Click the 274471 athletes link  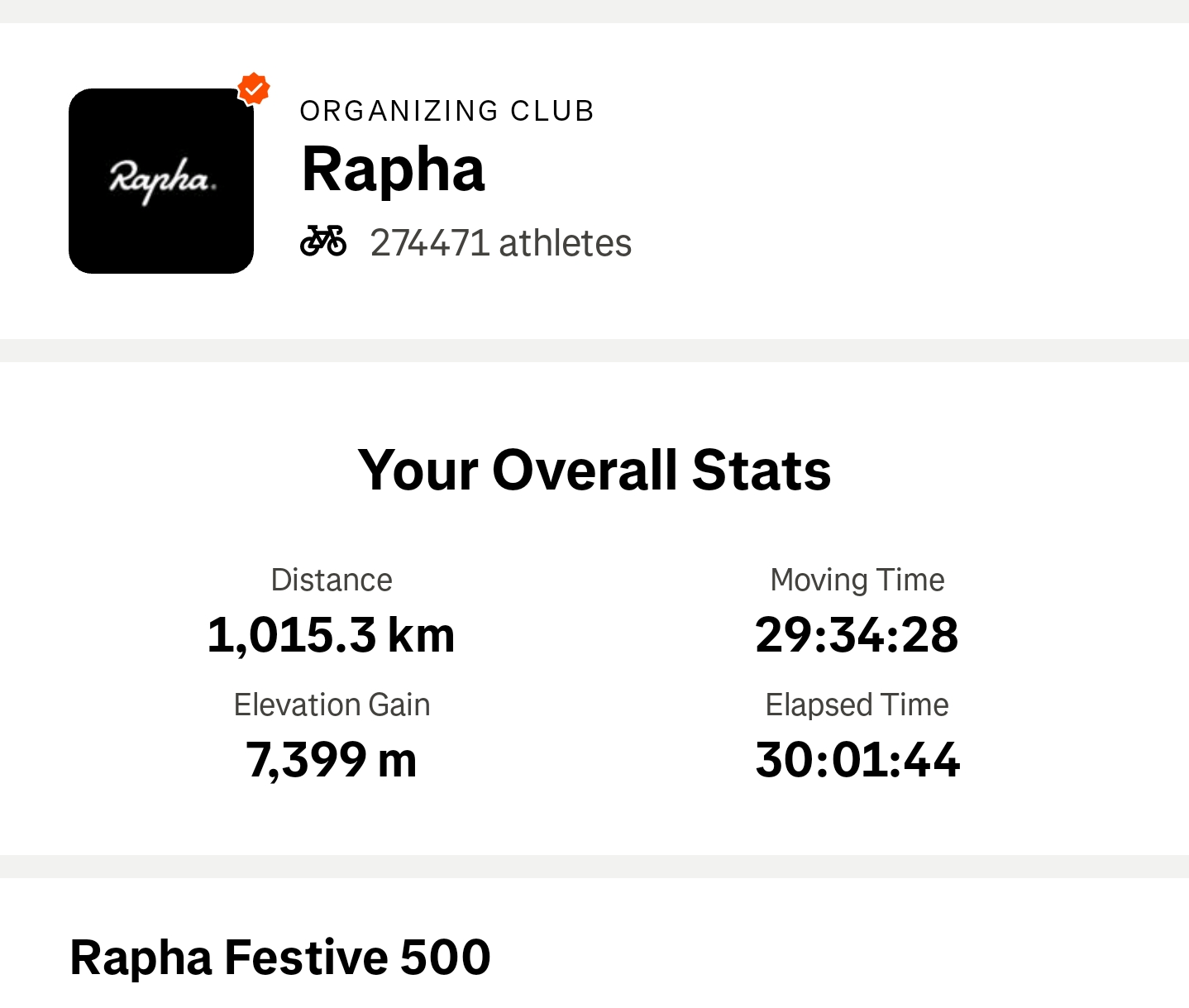(x=499, y=241)
